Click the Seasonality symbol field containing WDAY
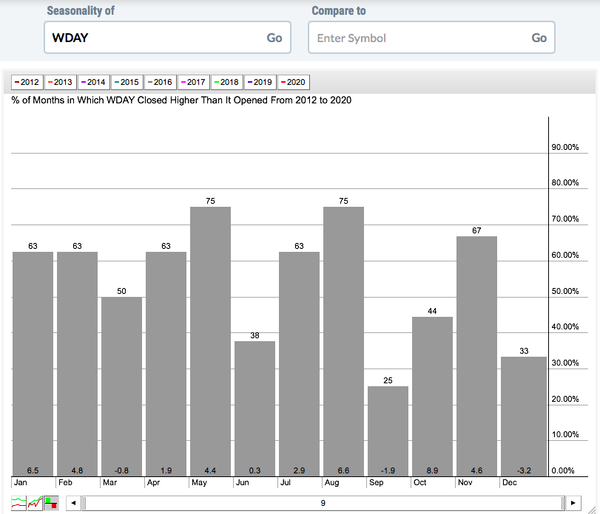Image resolution: width=600 pixels, height=514 pixels. coord(150,38)
